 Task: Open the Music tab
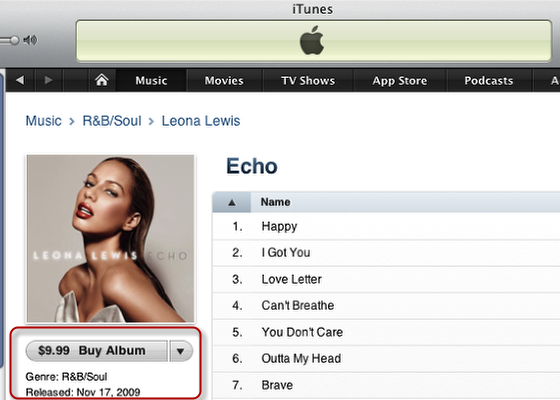[151, 80]
